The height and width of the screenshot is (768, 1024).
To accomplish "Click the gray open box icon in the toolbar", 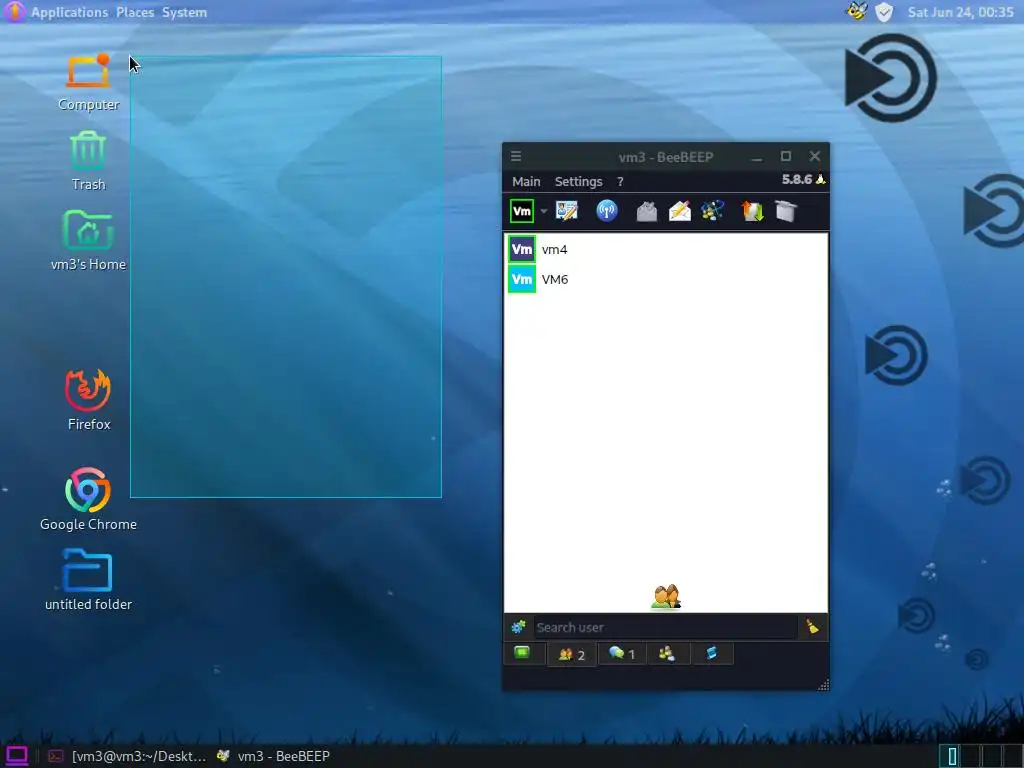I will pyautogui.click(x=786, y=211).
